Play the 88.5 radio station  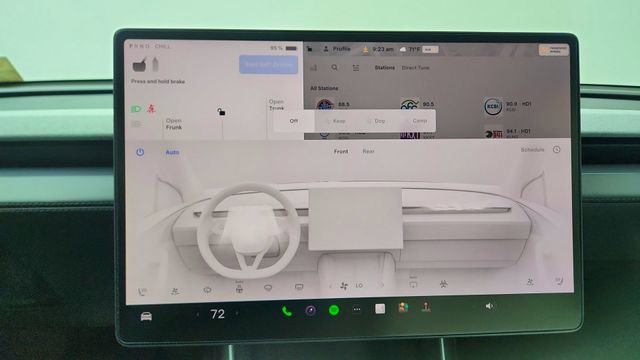coord(334,104)
